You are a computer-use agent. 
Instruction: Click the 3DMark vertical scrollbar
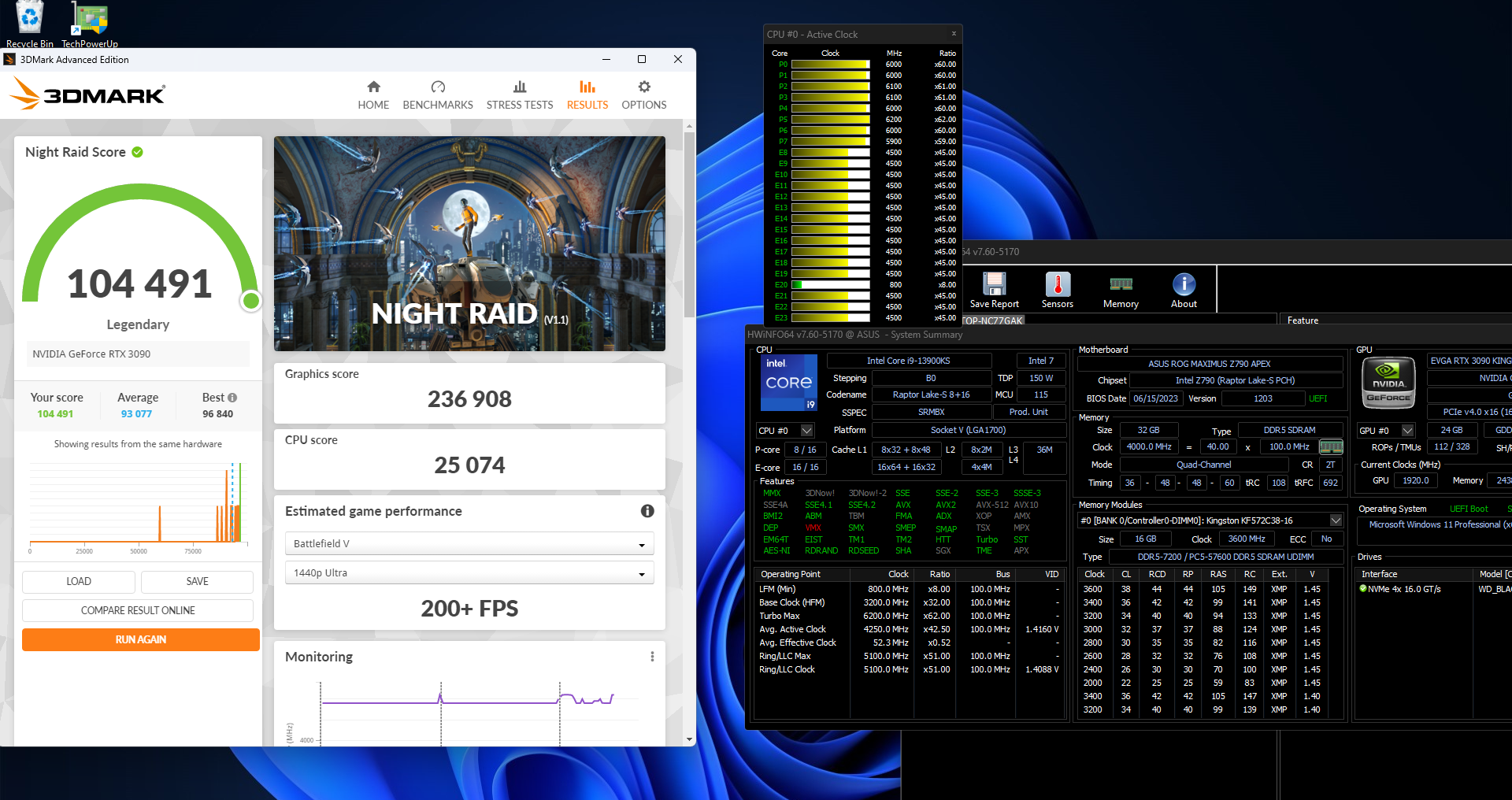tap(690, 224)
